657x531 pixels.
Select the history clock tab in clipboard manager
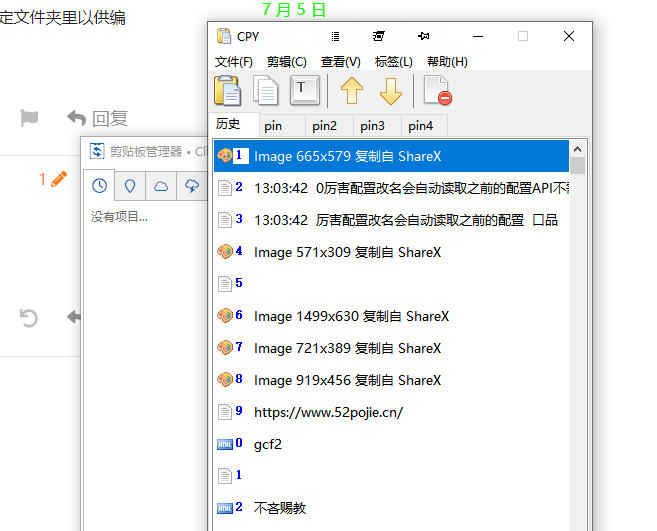pos(100,186)
